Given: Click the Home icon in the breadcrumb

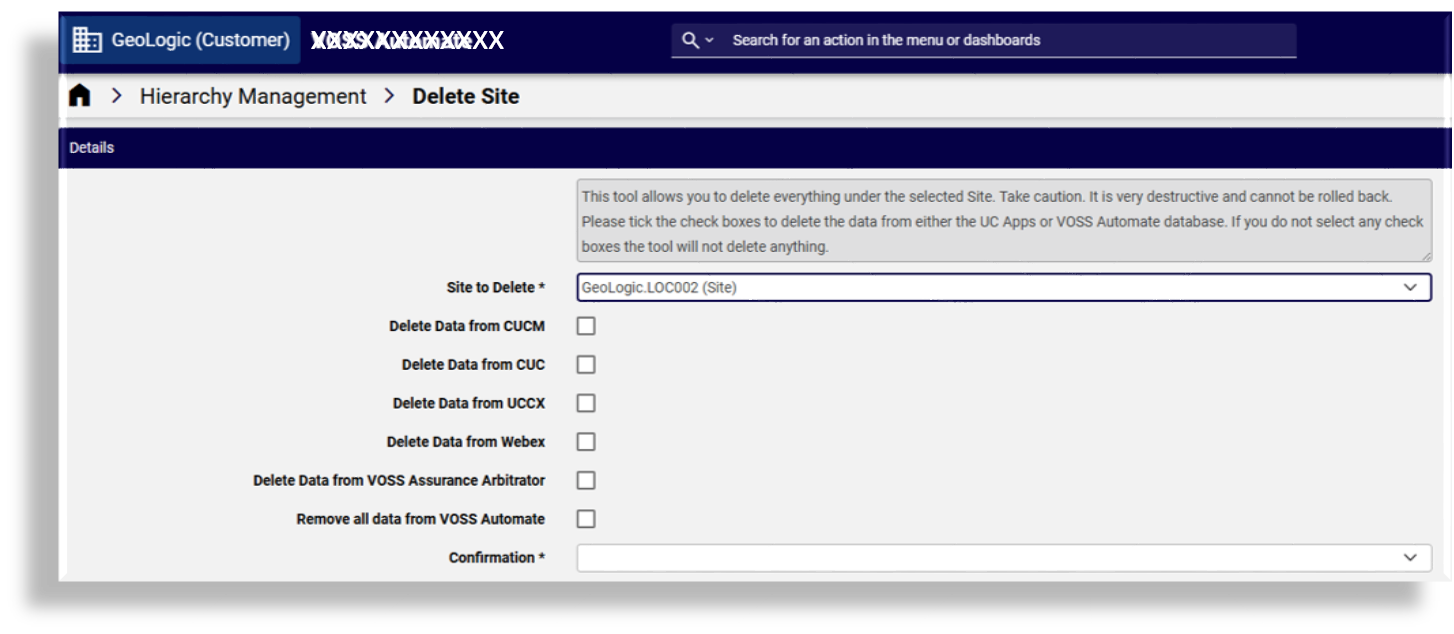Looking at the screenshot, I should pyautogui.click(x=79, y=95).
